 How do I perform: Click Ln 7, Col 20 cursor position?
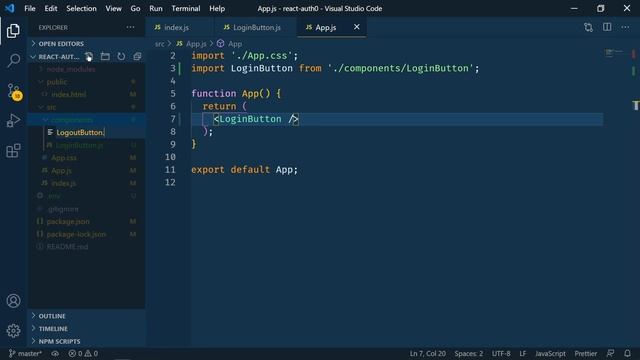pyautogui.click(x=427, y=353)
